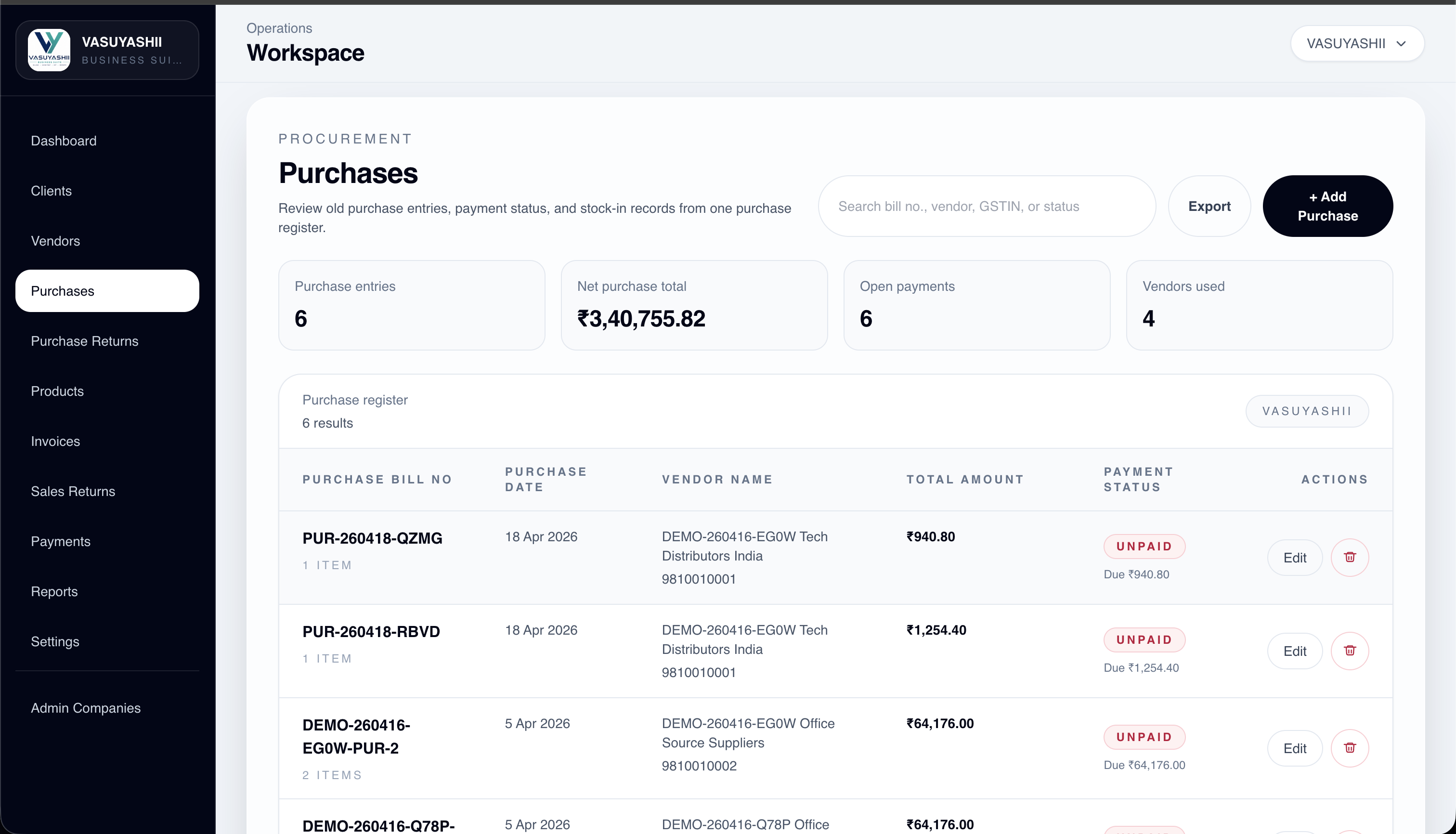This screenshot has width=1456, height=834.
Task: Click the Operations breadcrumb text
Action: (x=280, y=28)
